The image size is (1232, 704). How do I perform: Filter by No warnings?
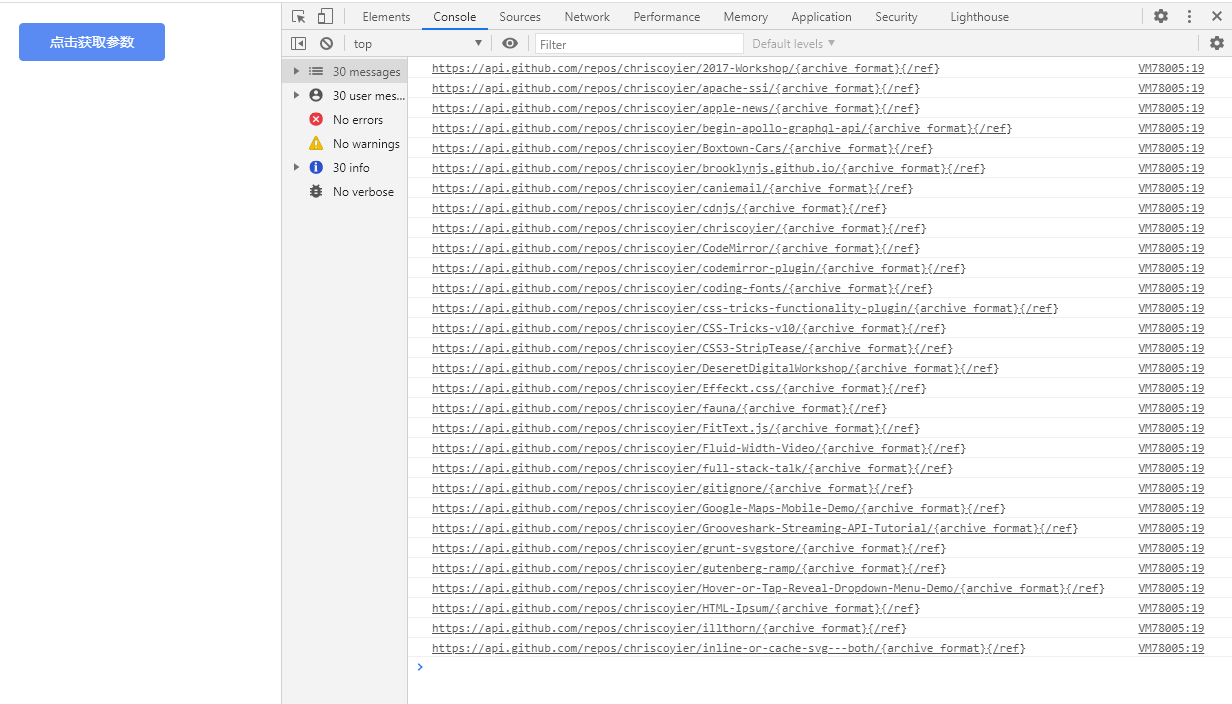point(345,144)
